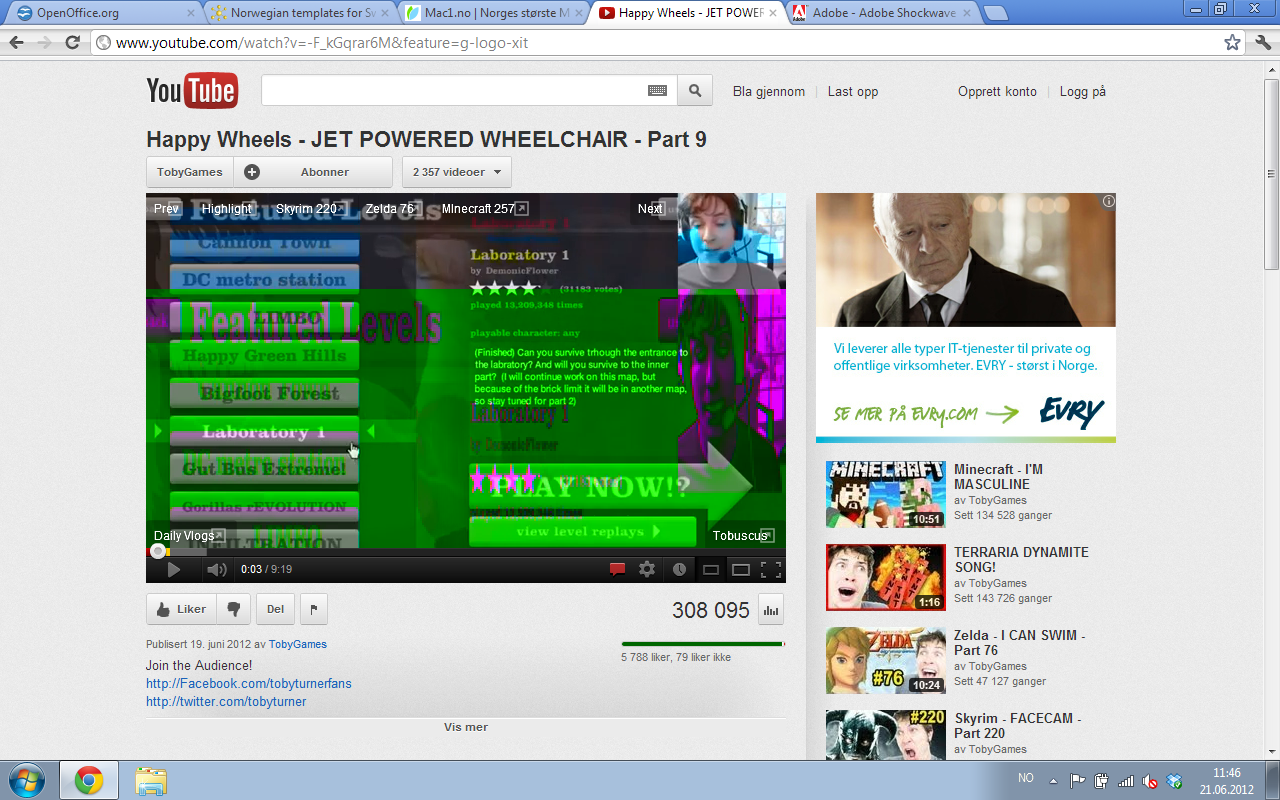Click the plus icon next to Abonner
The height and width of the screenshot is (800, 1280).
(x=252, y=172)
